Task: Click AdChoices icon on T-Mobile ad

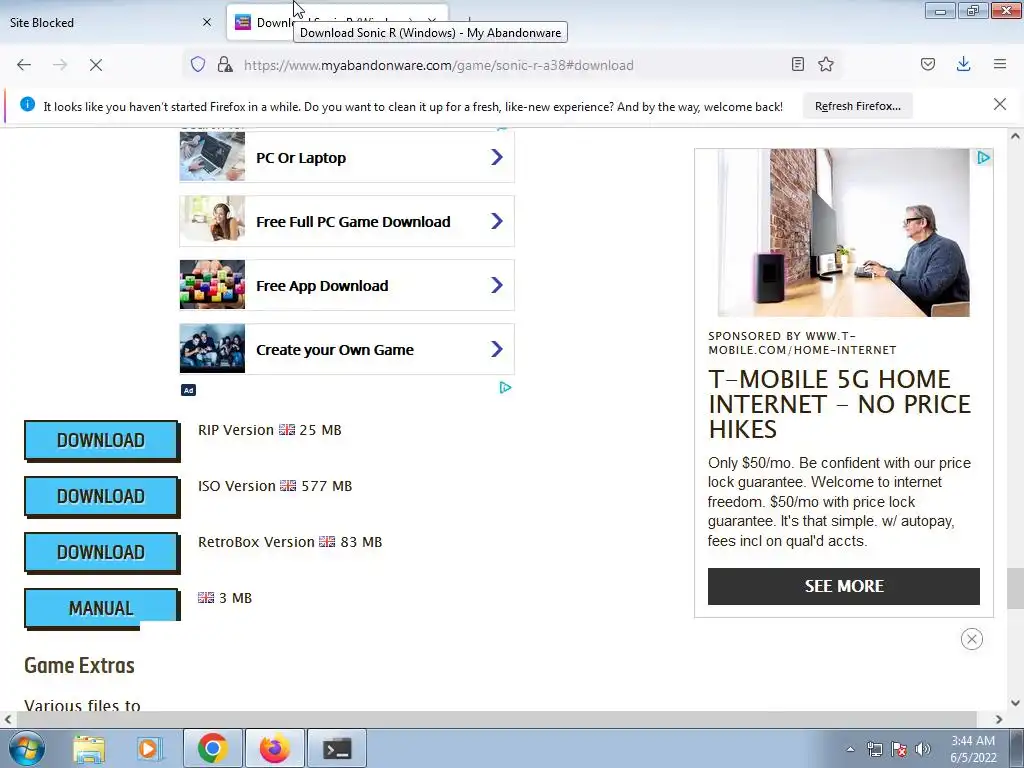Action: coord(983,157)
